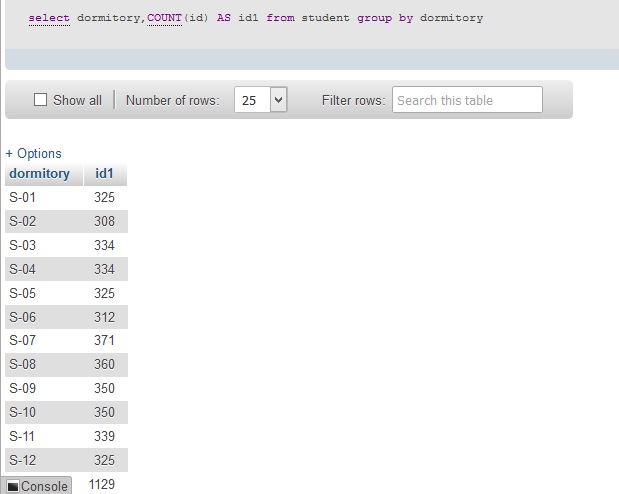Click the 371 count value
The image size is (619, 494).
pos(104,340)
